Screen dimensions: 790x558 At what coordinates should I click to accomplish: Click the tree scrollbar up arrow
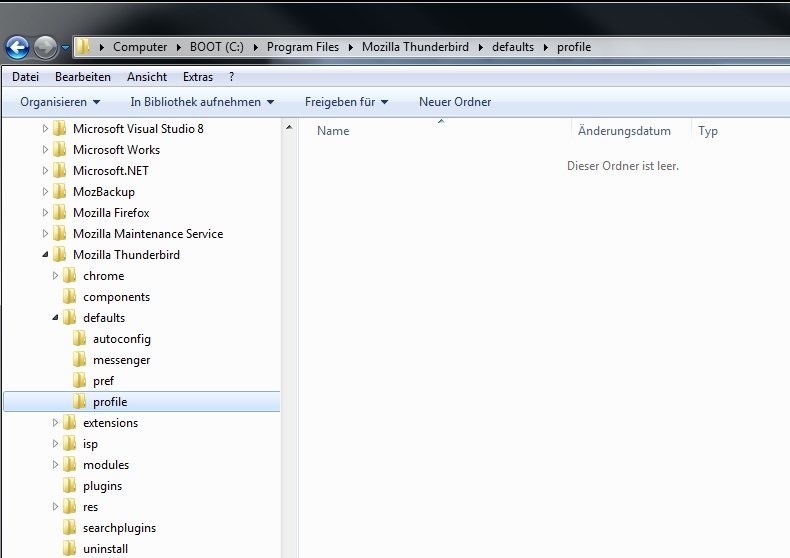(289, 127)
